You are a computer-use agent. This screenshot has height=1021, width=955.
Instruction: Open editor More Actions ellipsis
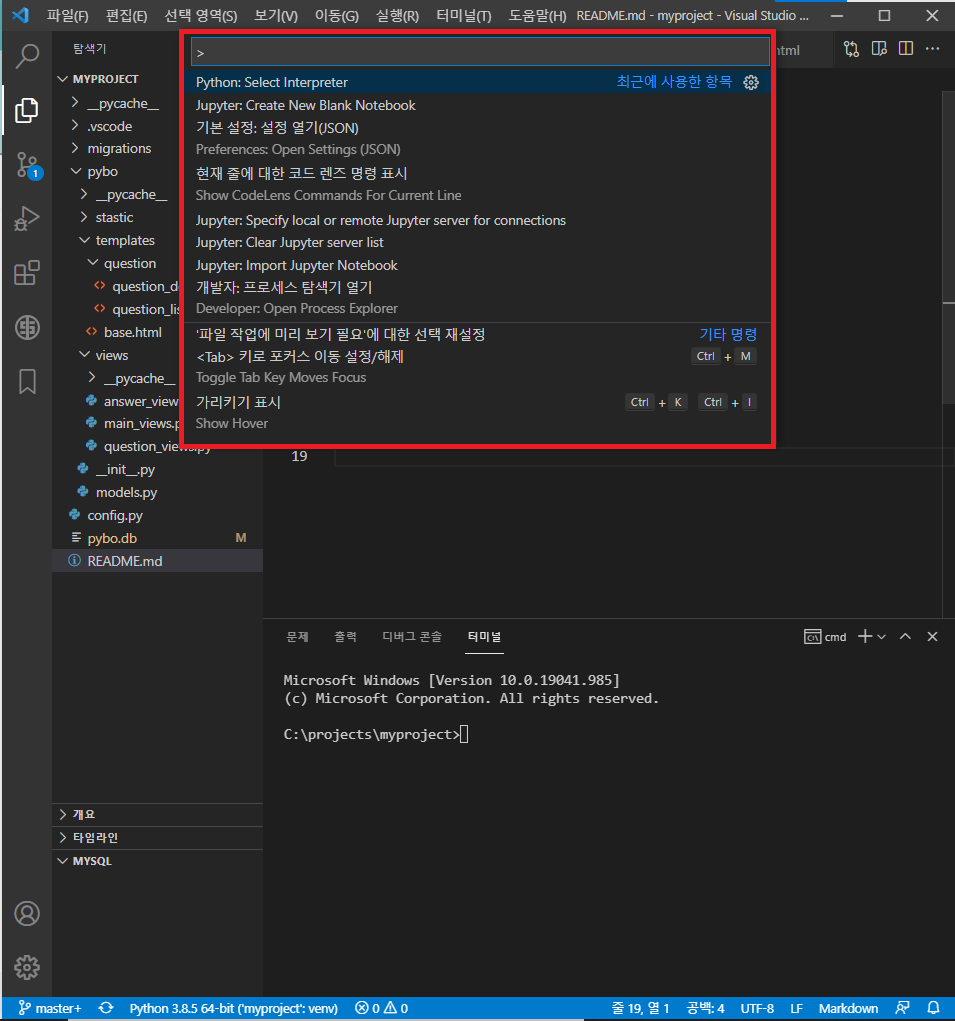point(932,49)
